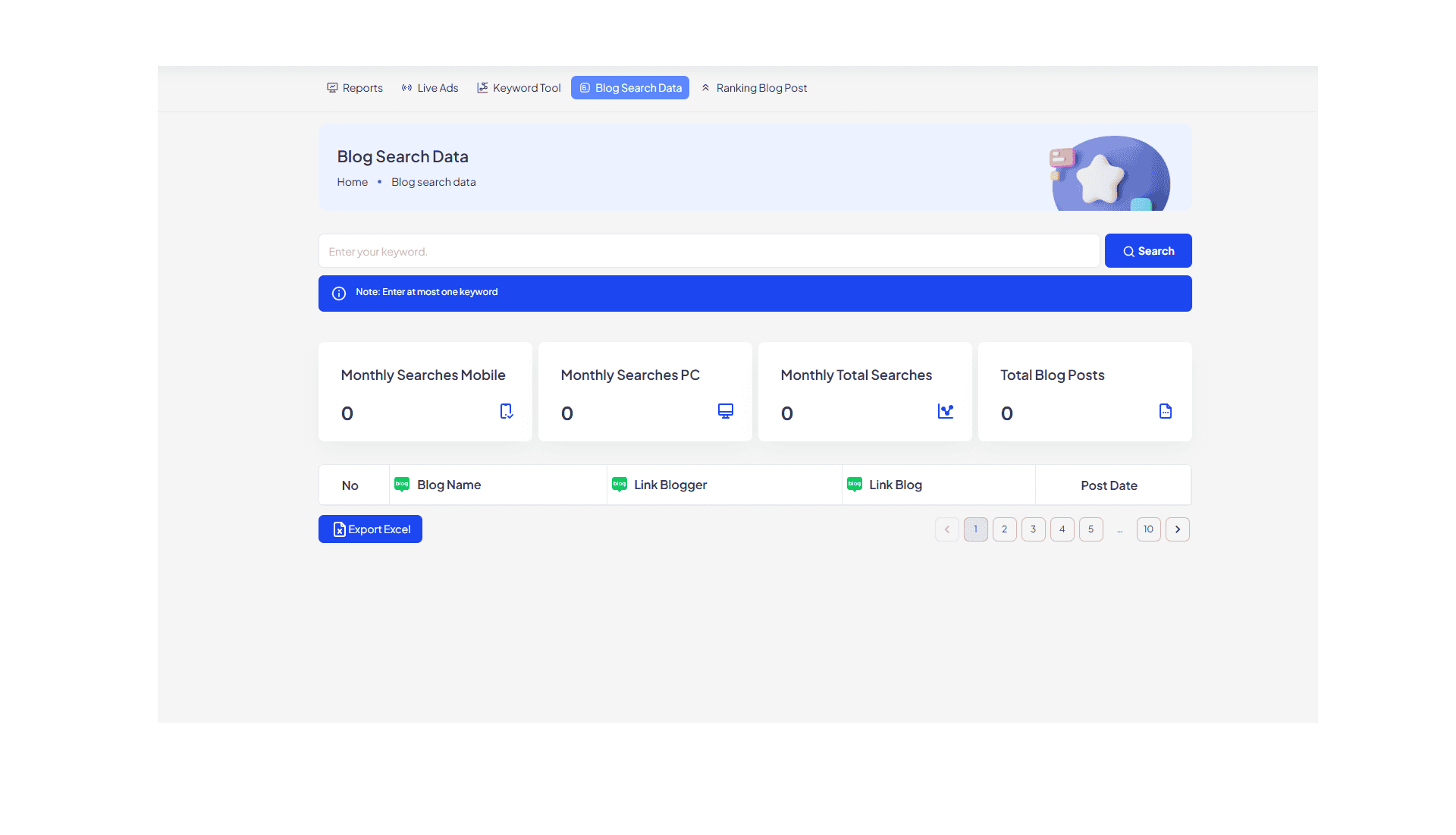
Task: Select pagination page 2
Action: click(x=1005, y=529)
